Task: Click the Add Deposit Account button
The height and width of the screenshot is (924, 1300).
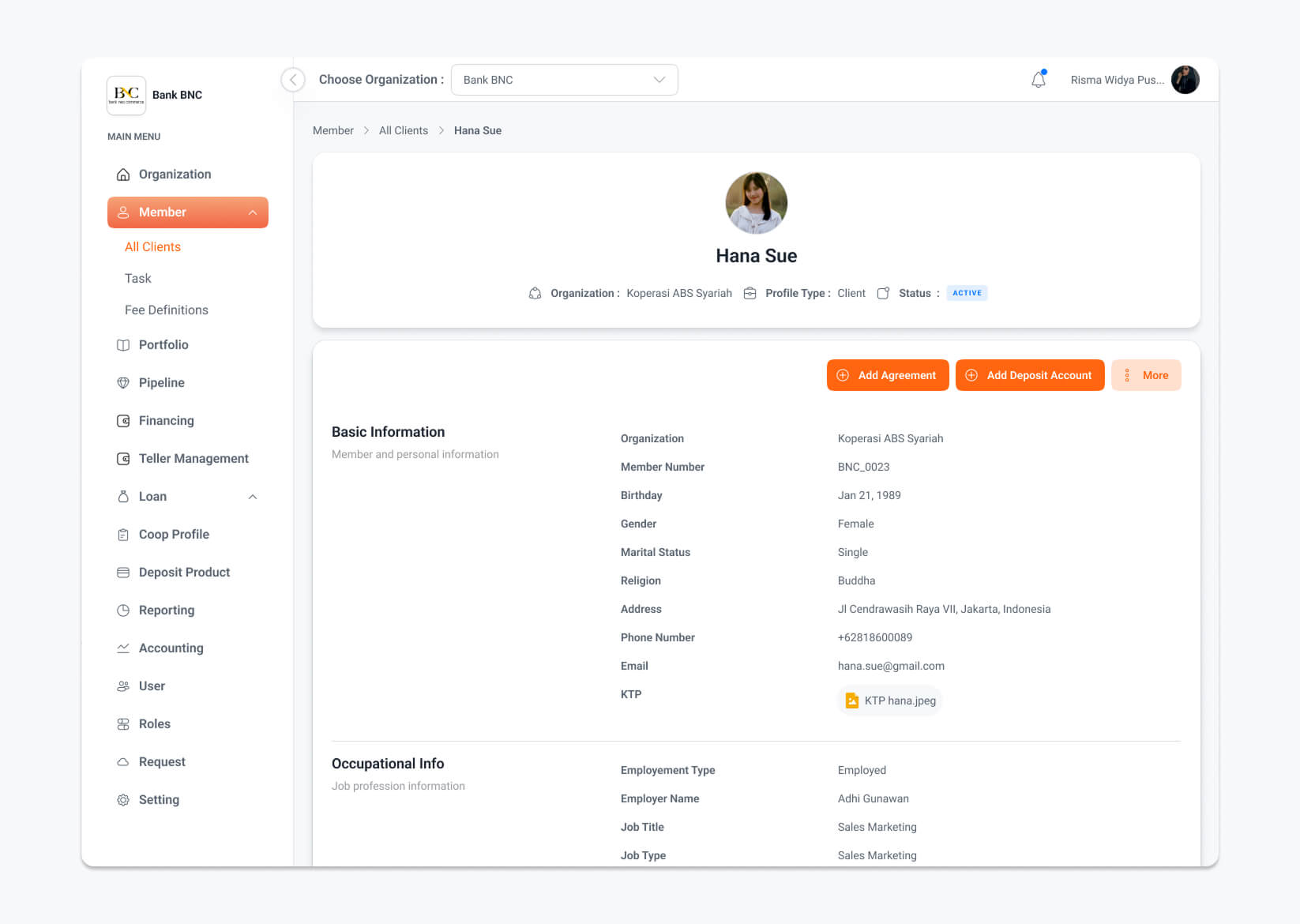Action: point(1029,375)
